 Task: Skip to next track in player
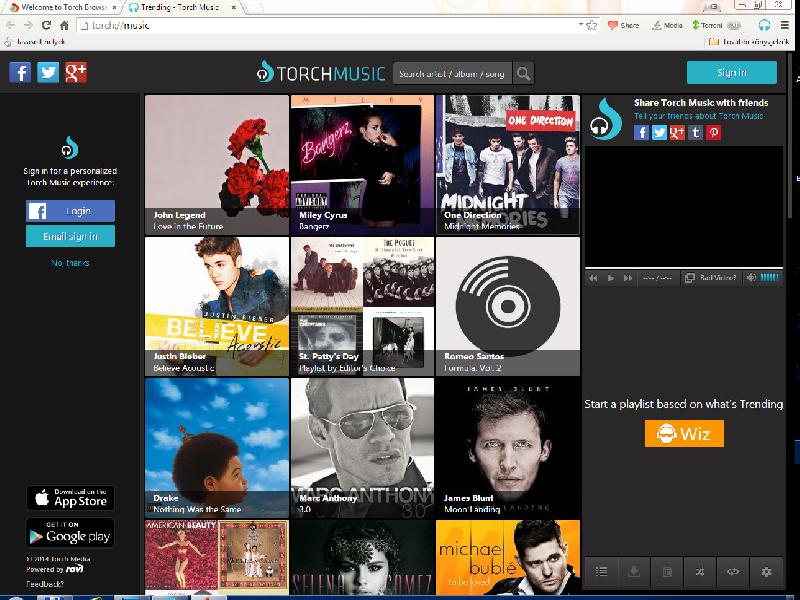click(x=628, y=278)
